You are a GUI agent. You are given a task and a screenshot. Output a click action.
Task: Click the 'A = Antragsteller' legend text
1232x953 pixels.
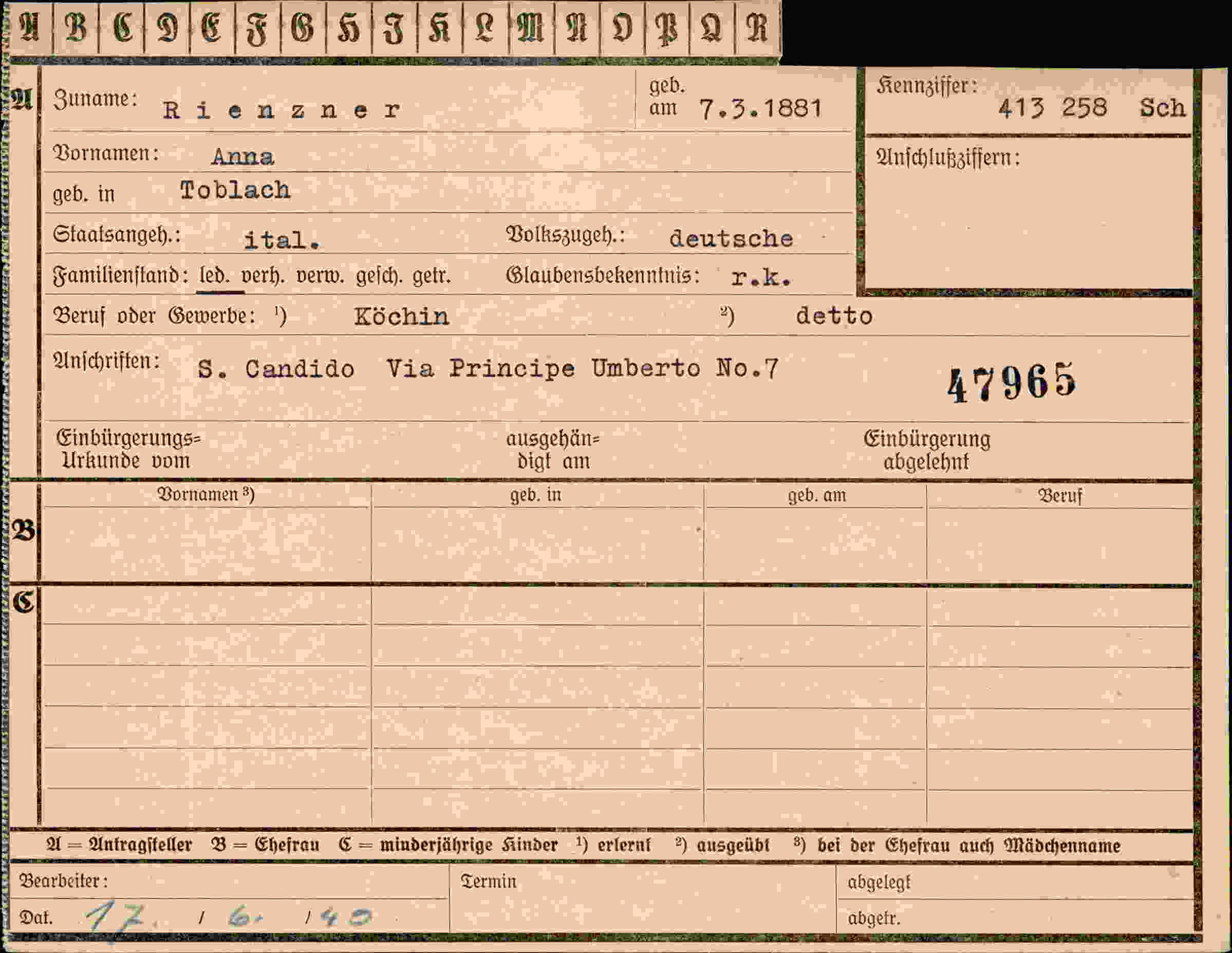point(119,845)
